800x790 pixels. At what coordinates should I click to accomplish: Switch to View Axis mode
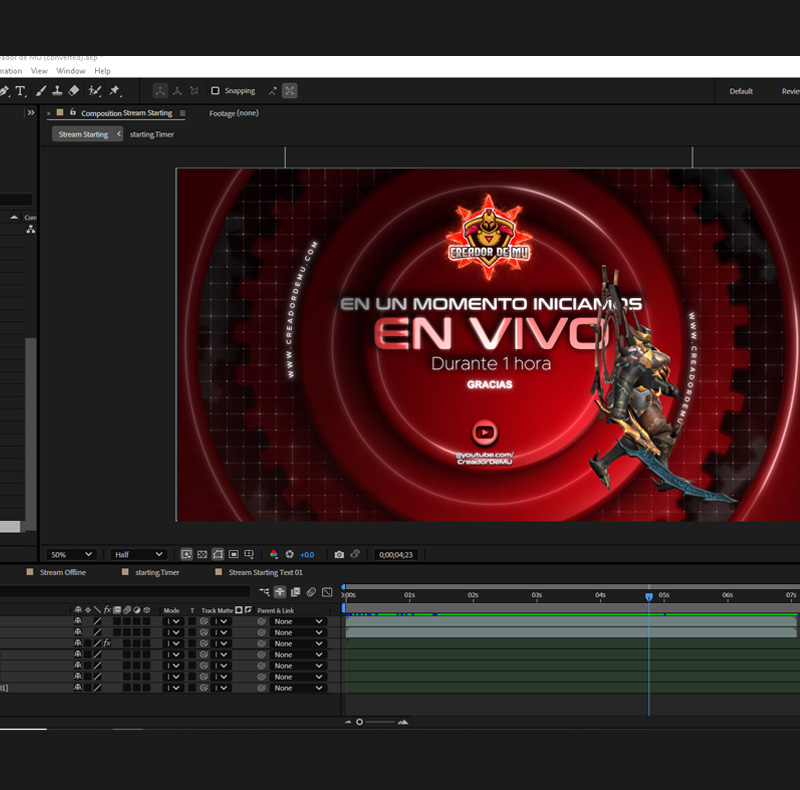[x=194, y=91]
